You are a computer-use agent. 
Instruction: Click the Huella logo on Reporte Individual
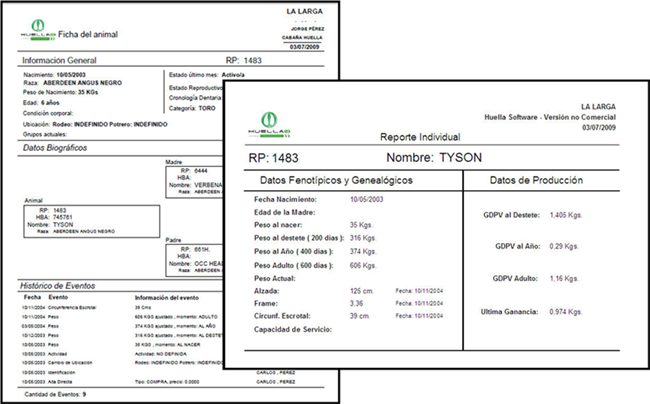[x=269, y=125]
